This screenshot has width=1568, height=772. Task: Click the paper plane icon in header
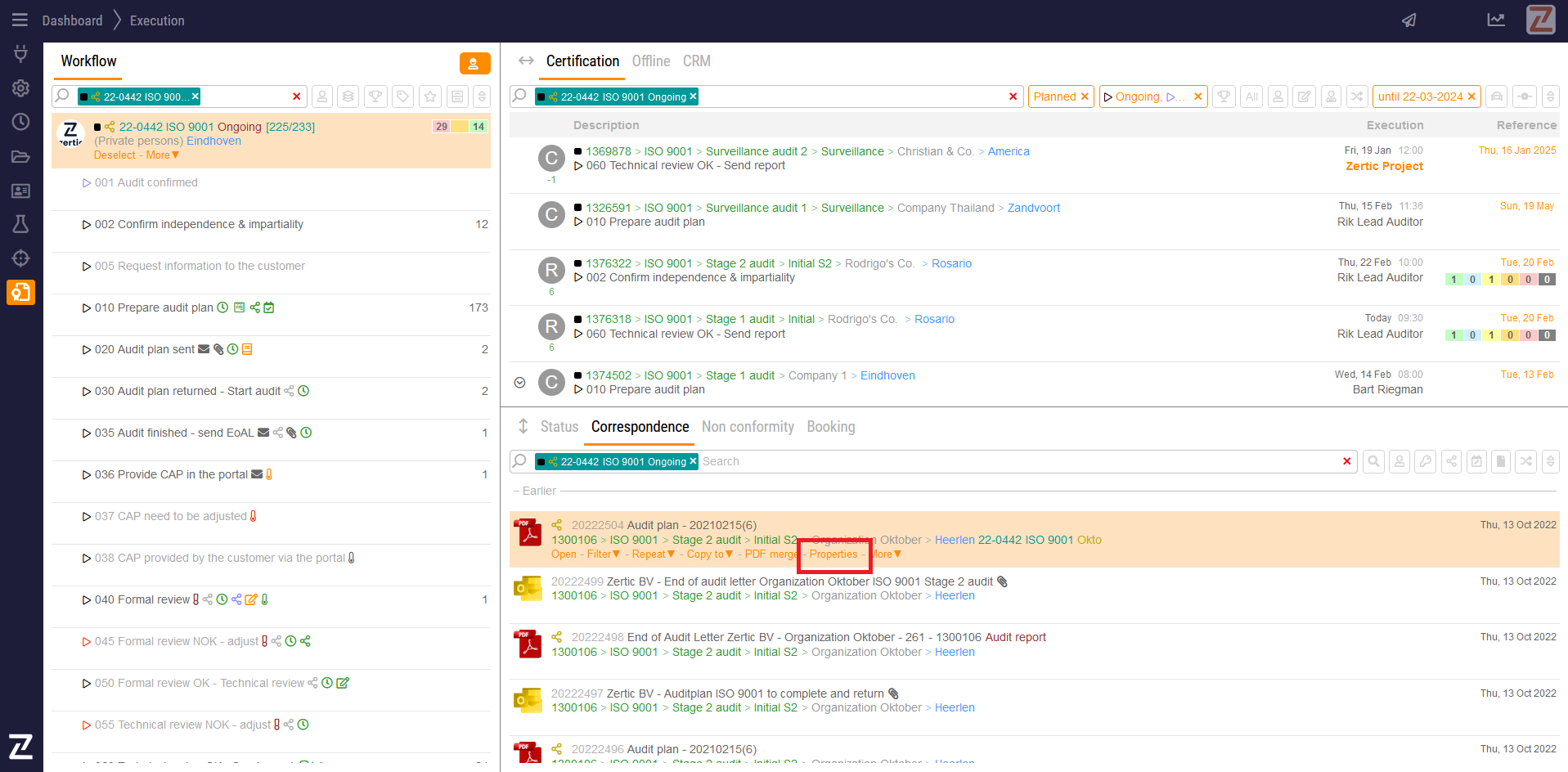tap(1409, 20)
